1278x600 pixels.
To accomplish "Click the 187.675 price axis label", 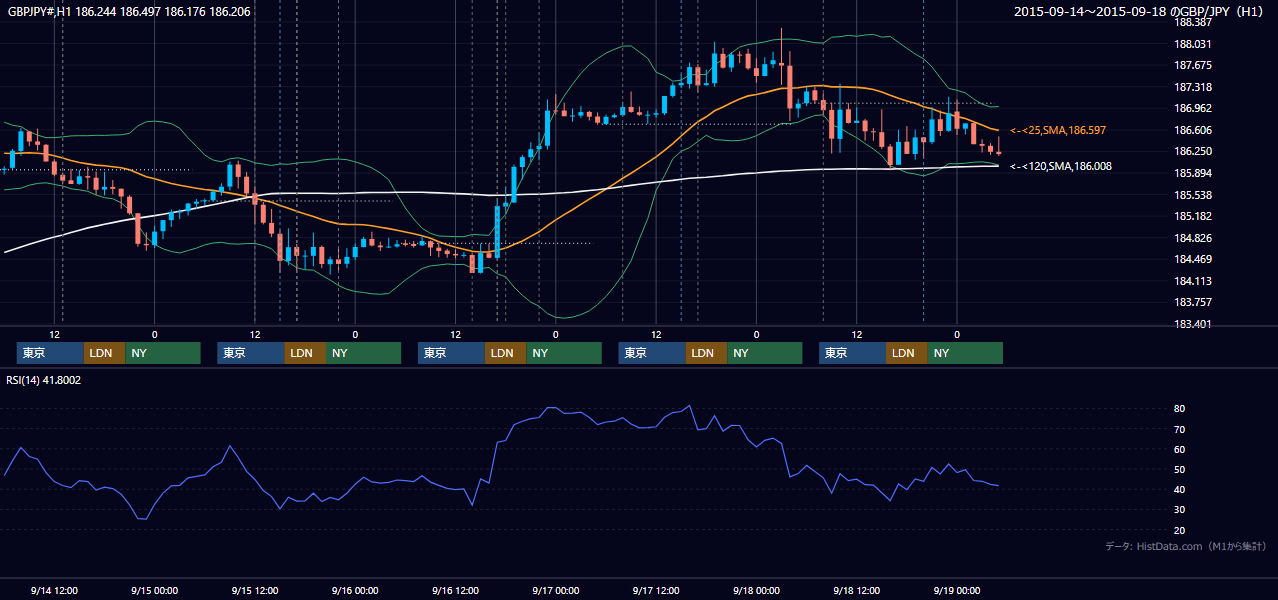I will [1194, 65].
